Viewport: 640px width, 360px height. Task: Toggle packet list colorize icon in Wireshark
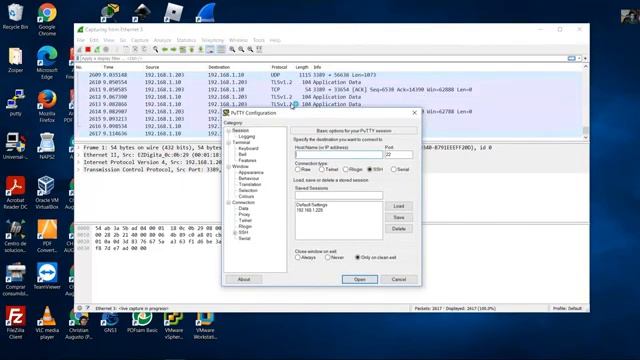pyautogui.click(x=221, y=49)
